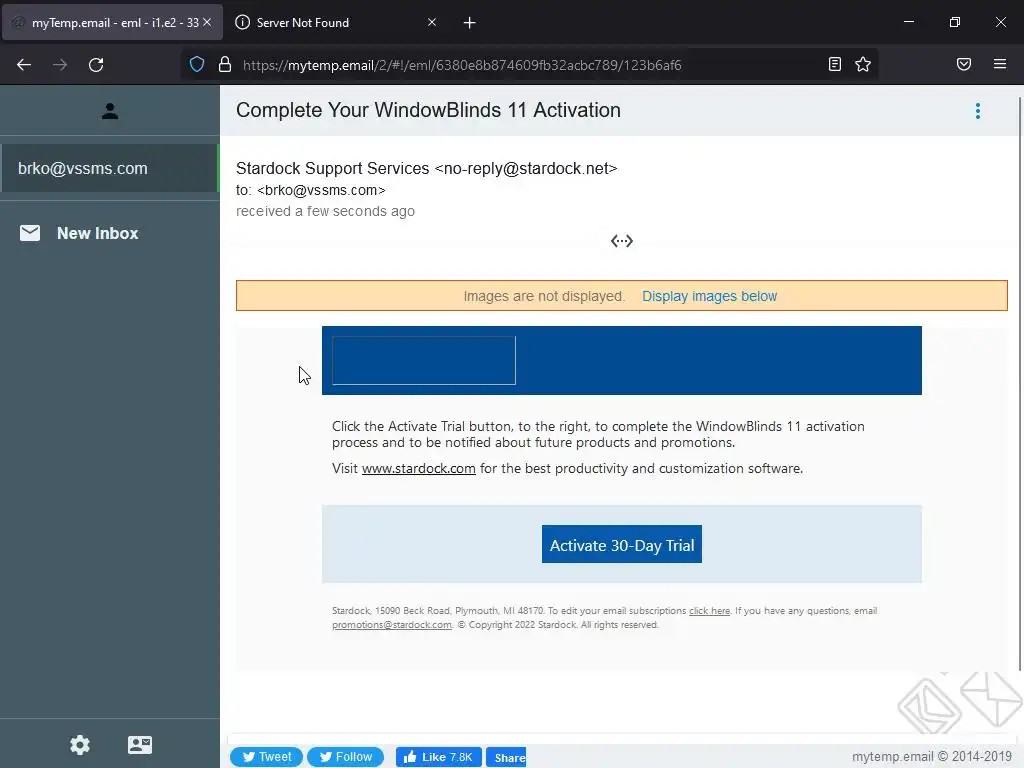Bookmark this page with the star icon

click(x=863, y=64)
